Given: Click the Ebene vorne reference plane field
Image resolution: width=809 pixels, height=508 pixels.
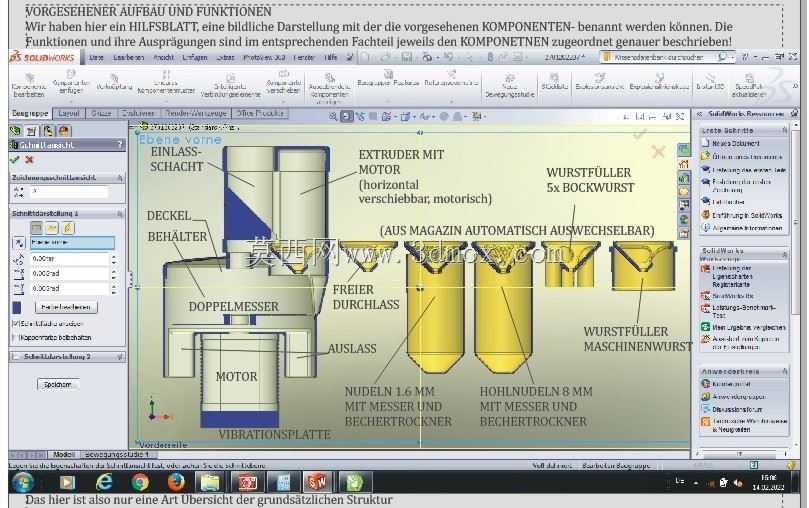Looking at the screenshot, I should [72, 242].
